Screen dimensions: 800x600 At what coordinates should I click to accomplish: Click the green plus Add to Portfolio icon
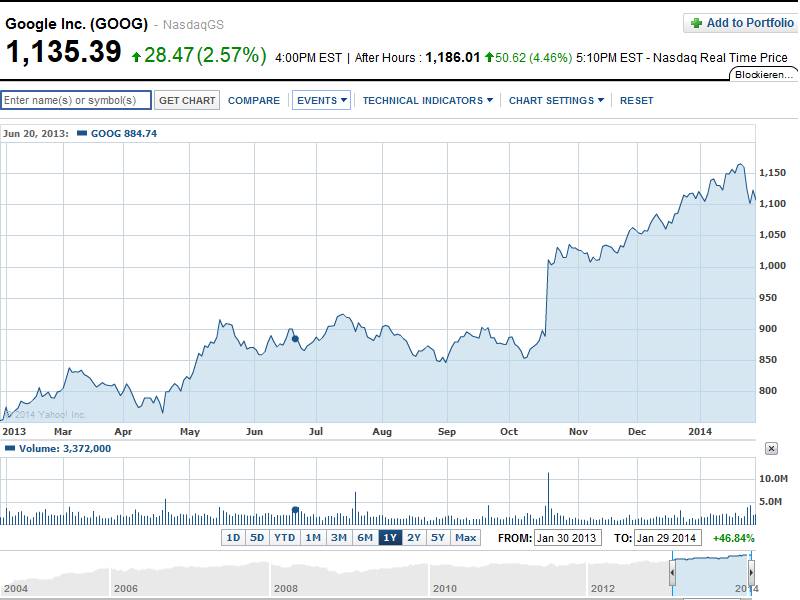[696, 23]
